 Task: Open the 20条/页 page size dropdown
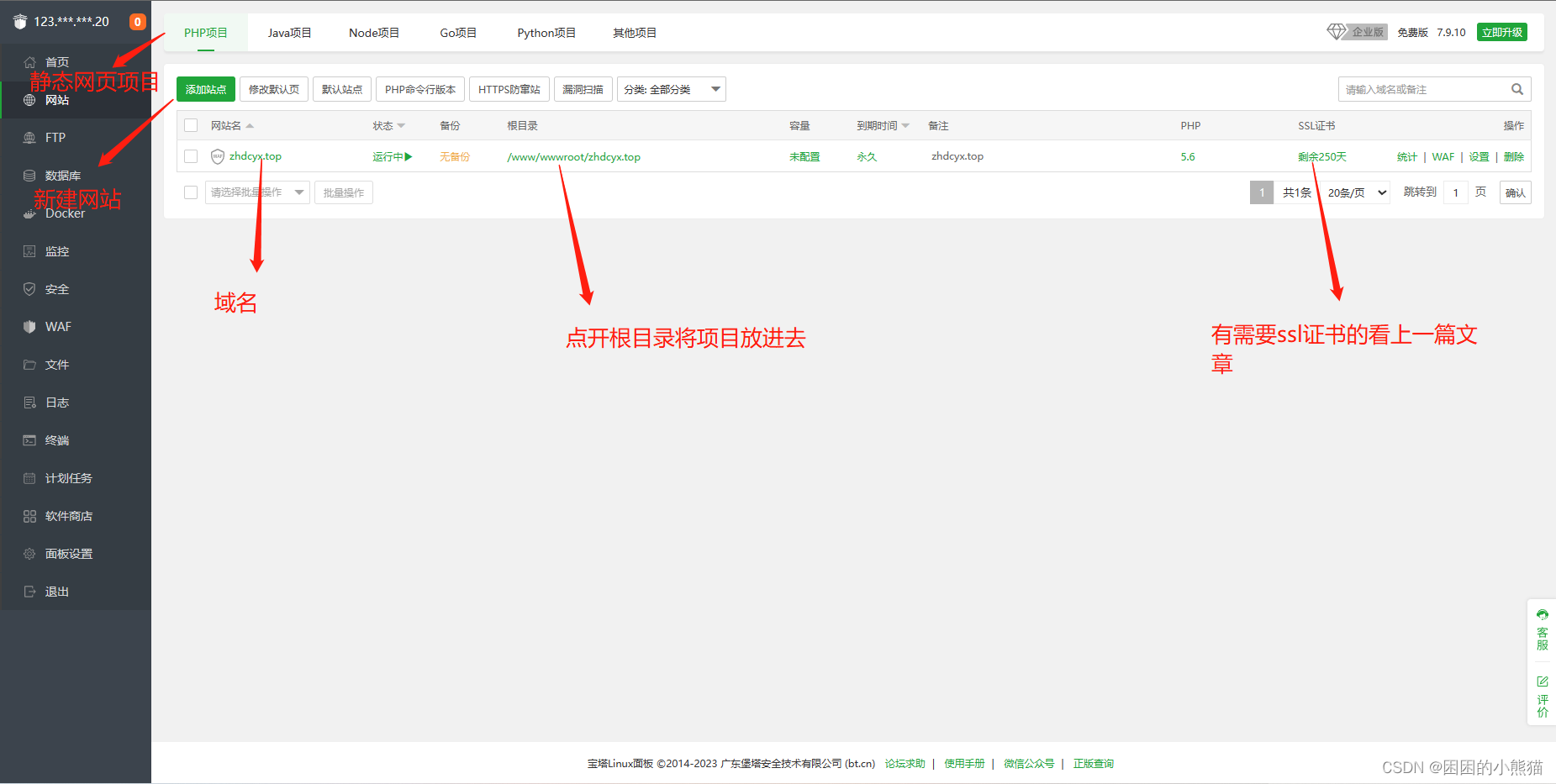[x=1357, y=192]
